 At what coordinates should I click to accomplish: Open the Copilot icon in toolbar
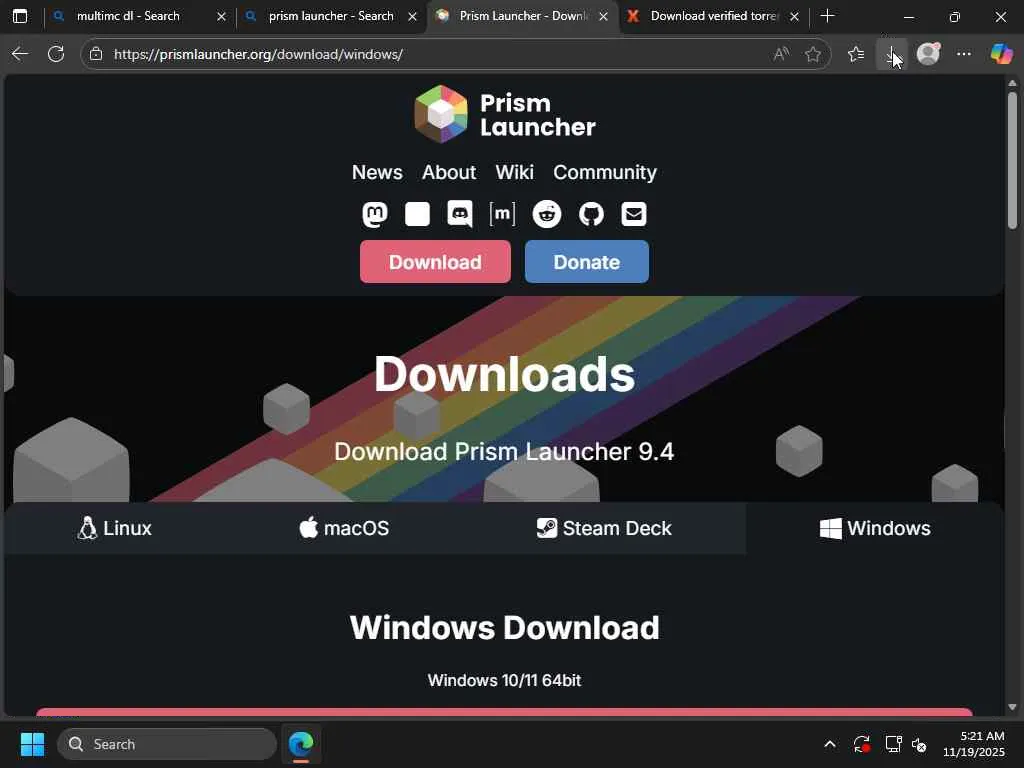click(1001, 54)
